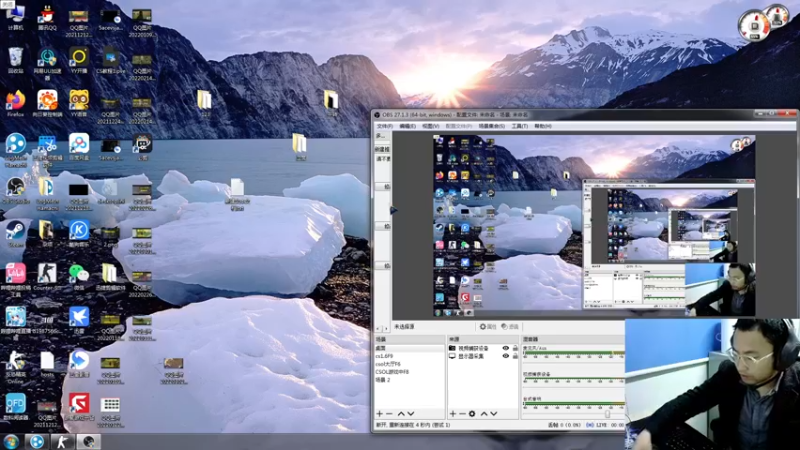Viewport: 800px width, 450px height.
Task: Open the YY语音 raccoon icon
Action: point(79,102)
